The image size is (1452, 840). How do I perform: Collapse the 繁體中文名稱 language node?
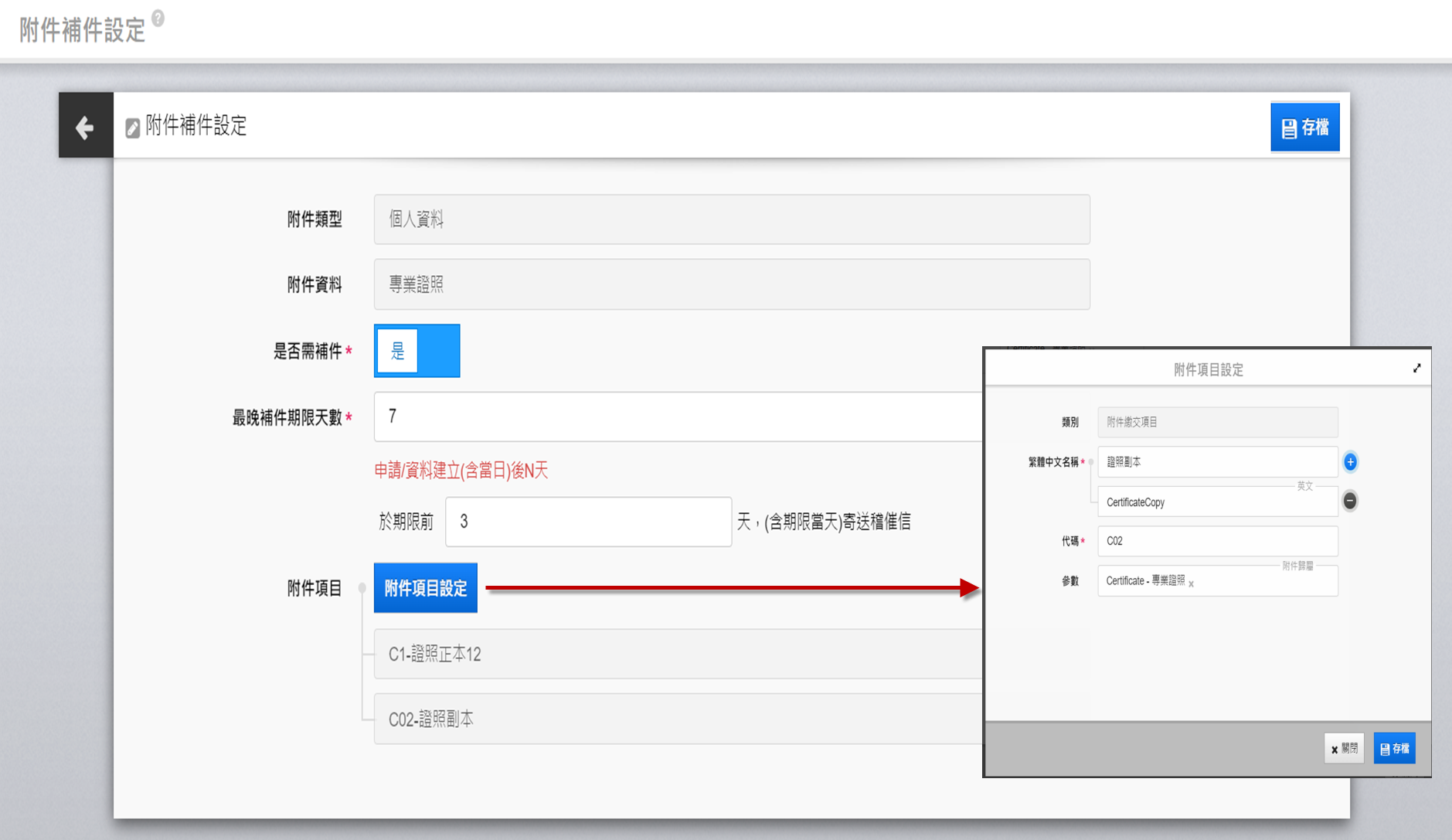(1090, 462)
